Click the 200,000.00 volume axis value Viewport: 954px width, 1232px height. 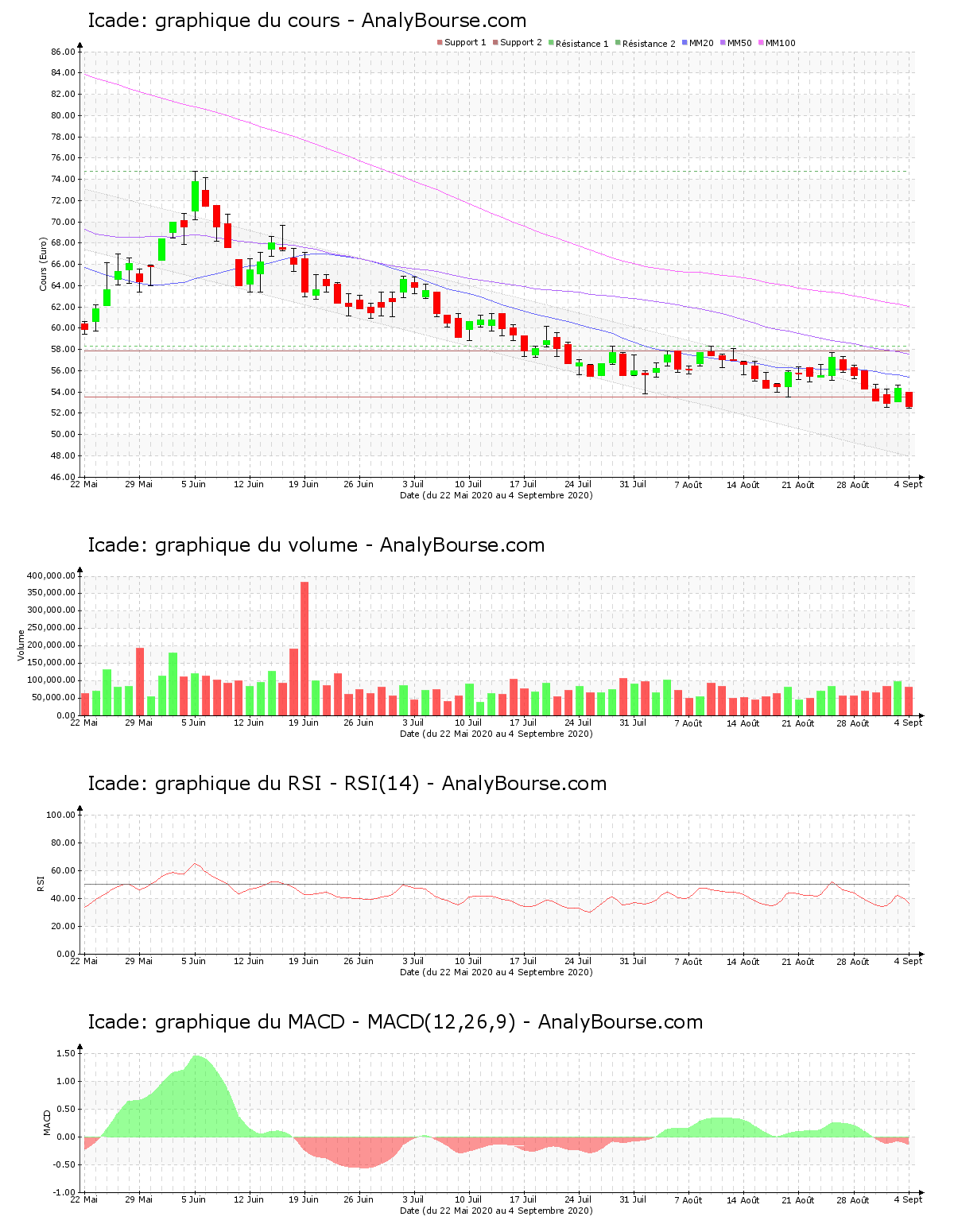(x=52, y=645)
